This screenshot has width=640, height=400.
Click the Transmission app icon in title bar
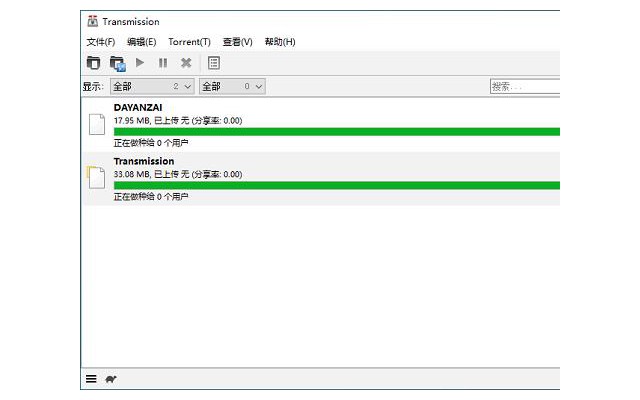pos(93,21)
